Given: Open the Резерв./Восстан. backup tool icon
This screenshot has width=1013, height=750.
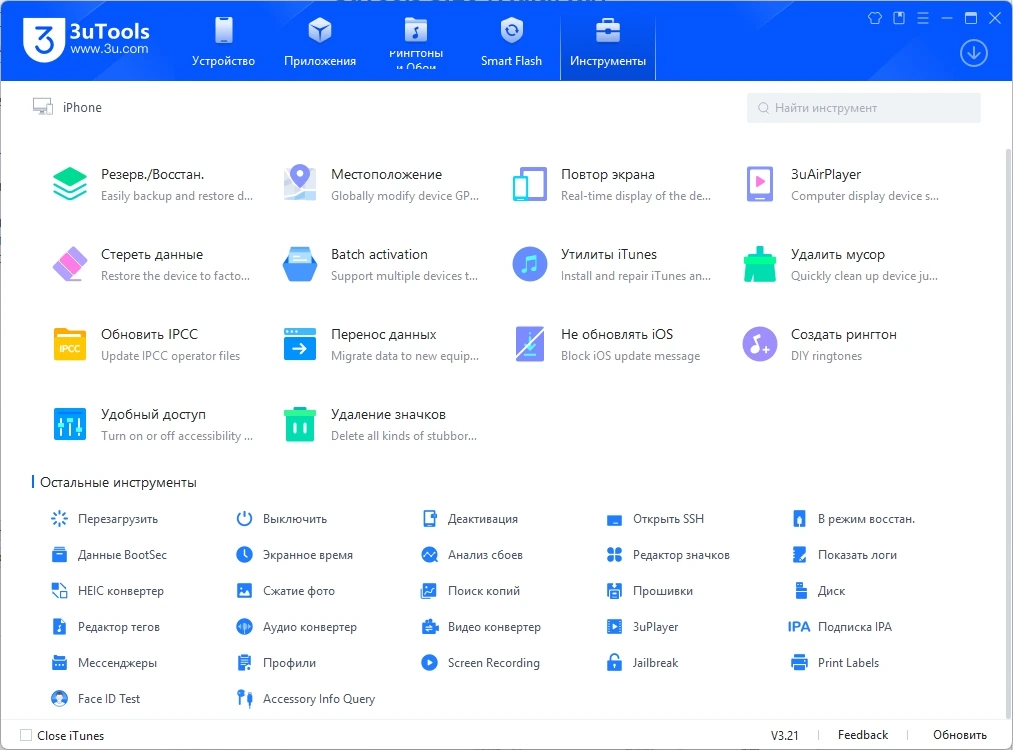Looking at the screenshot, I should click(70, 184).
